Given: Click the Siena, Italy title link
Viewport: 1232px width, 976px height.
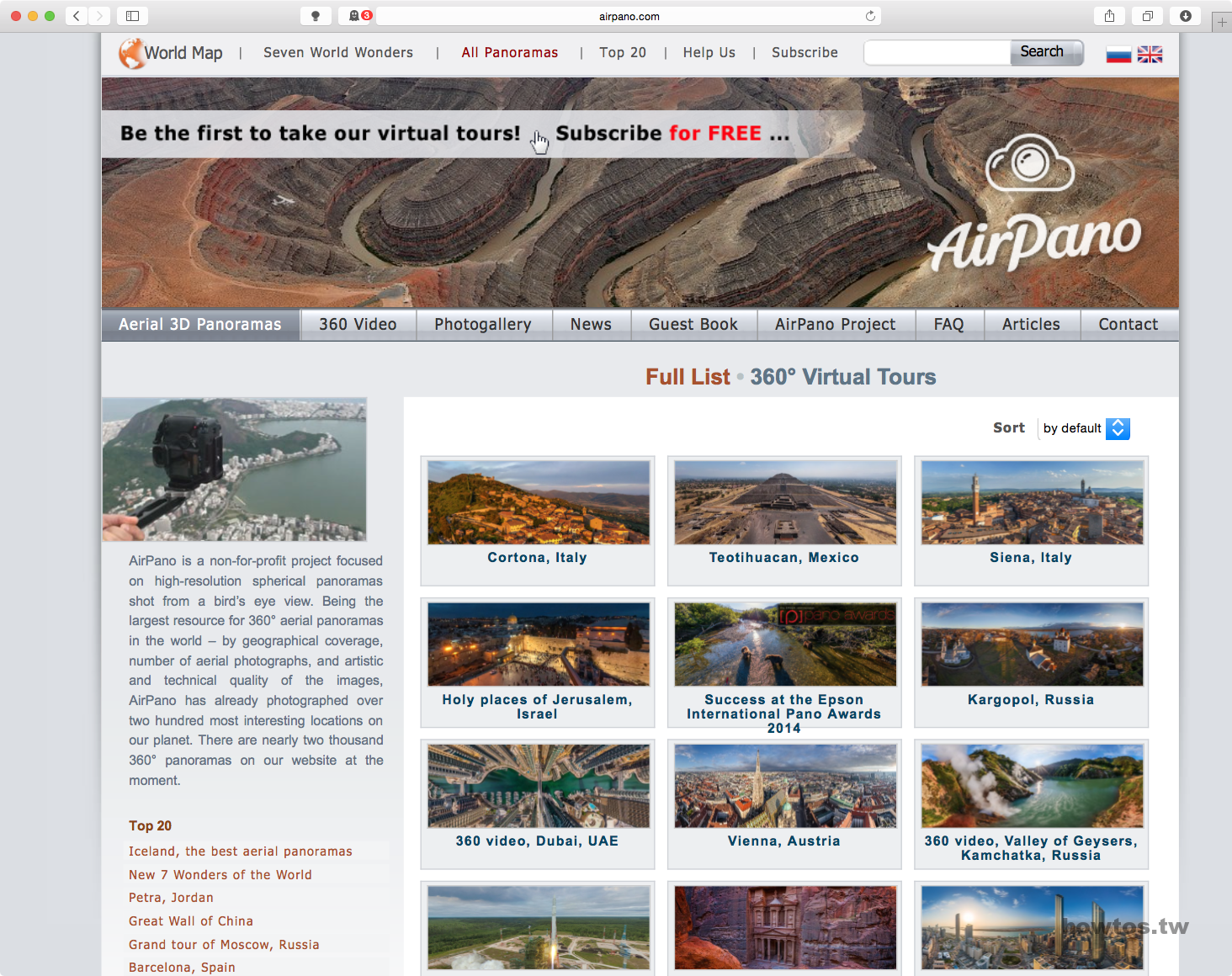Looking at the screenshot, I should 1031,558.
